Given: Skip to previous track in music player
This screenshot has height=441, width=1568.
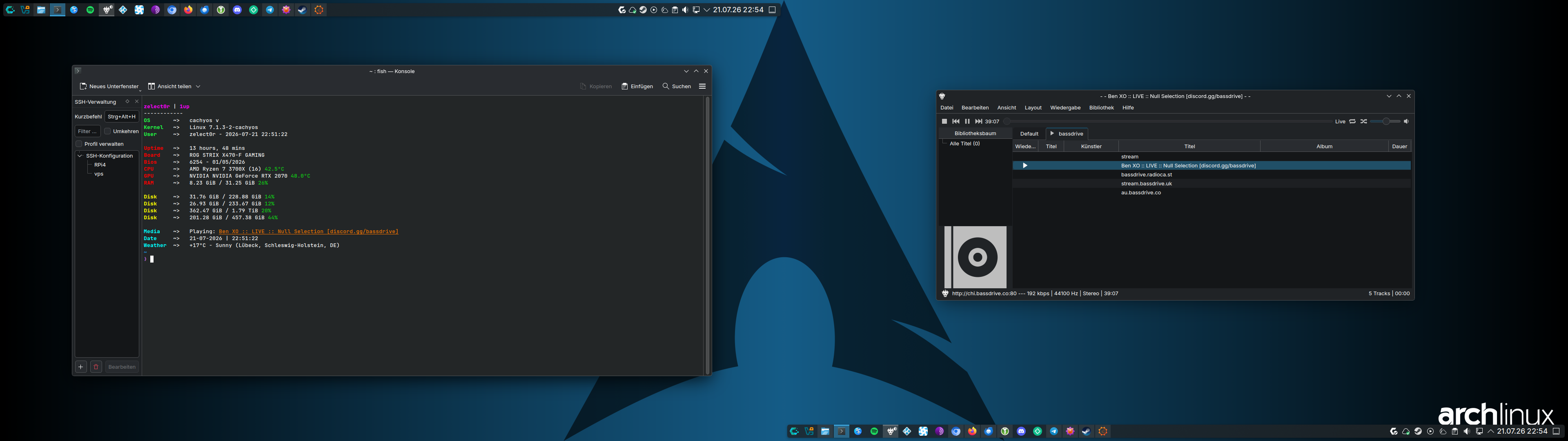Looking at the screenshot, I should [x=955, y=121].
